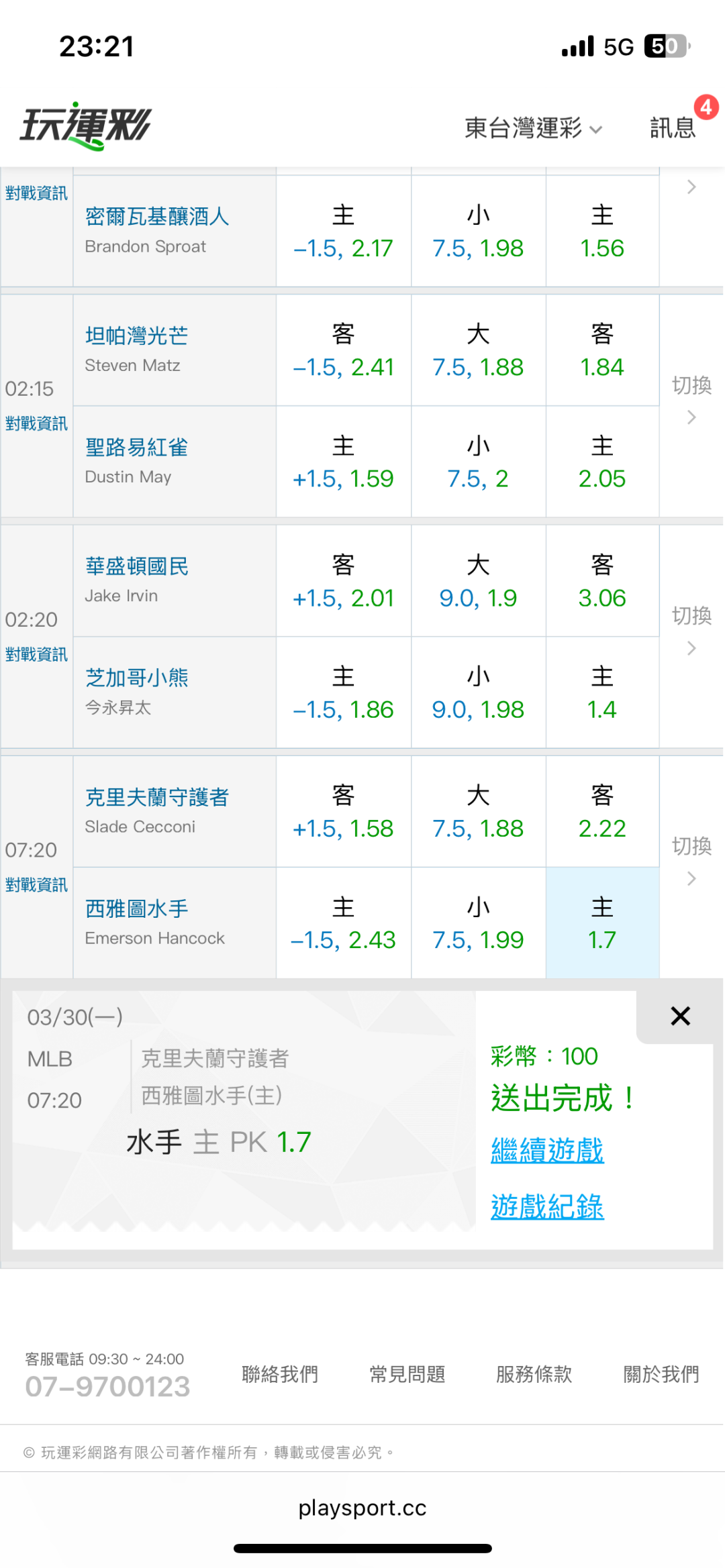Open 聯絡我們 in footer
725x1568 pixels.
point(280,1374)
